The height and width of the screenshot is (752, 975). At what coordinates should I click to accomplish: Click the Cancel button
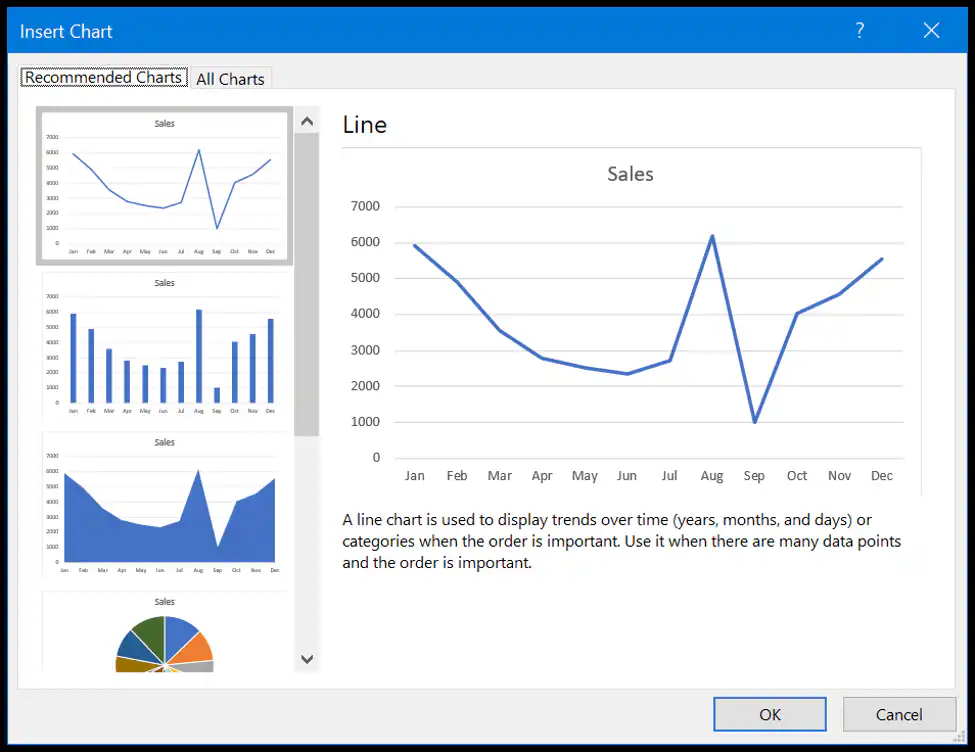pyautogui.click(x=899, y=714)
